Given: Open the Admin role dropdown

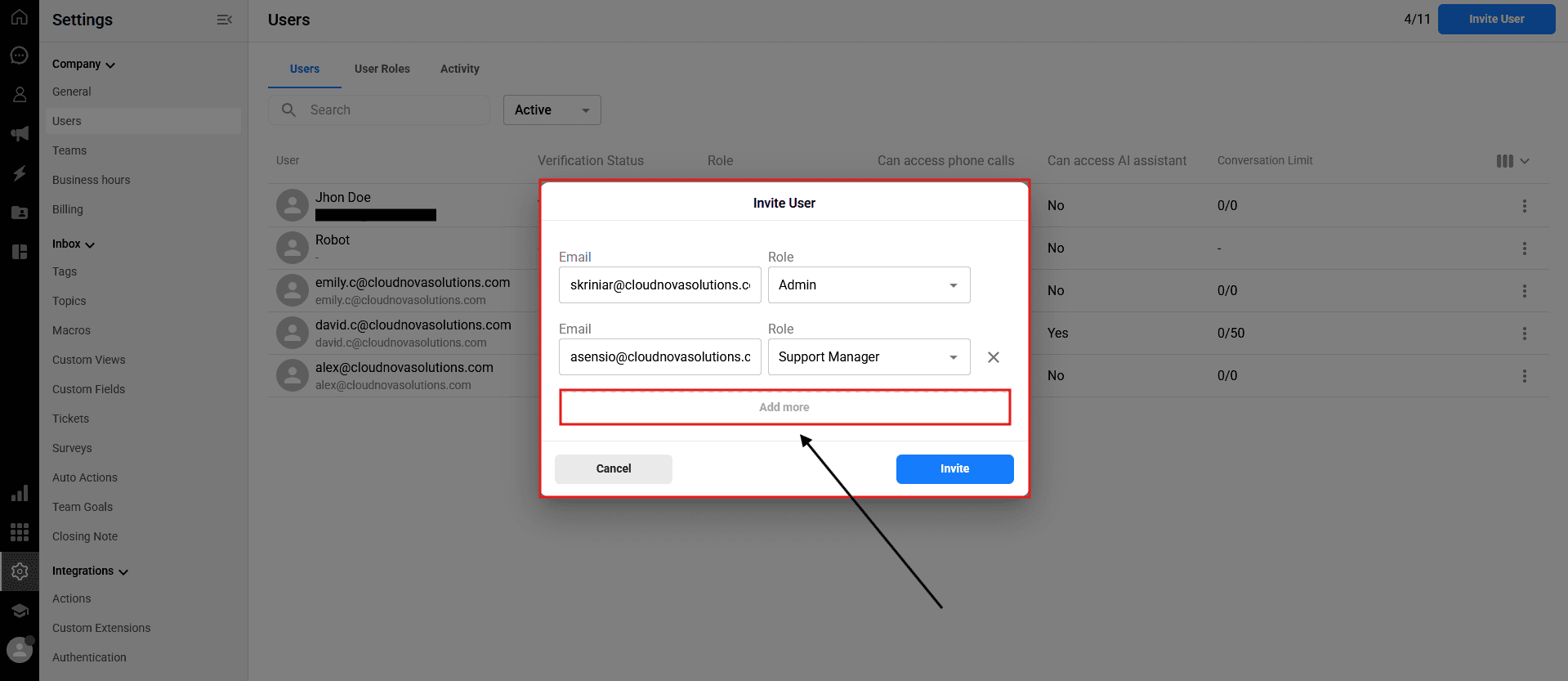Looking at the screenshot, I should 869,285.
